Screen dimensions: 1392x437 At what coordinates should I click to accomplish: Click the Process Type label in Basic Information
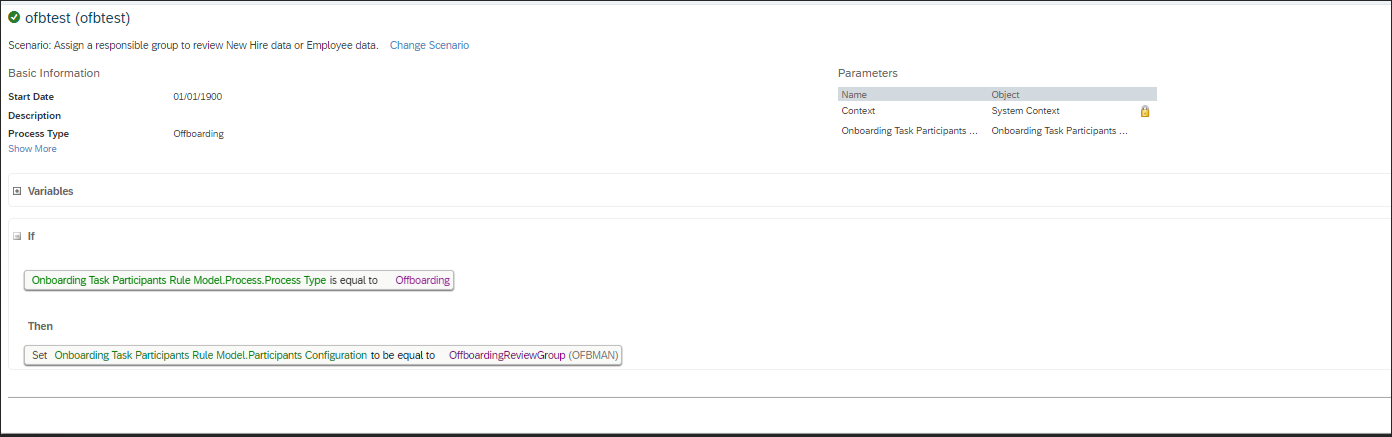point(38,134)
